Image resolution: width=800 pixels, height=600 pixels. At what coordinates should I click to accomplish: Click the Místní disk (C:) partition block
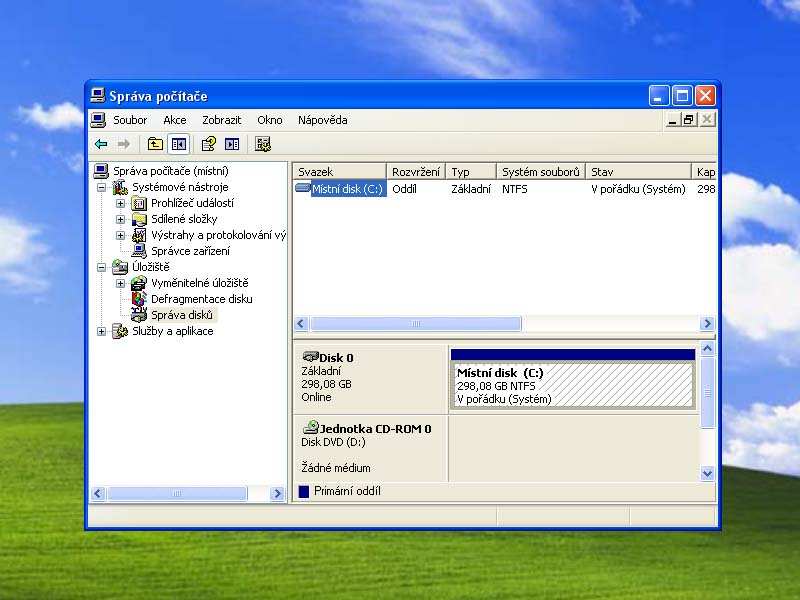click(572, 385)
